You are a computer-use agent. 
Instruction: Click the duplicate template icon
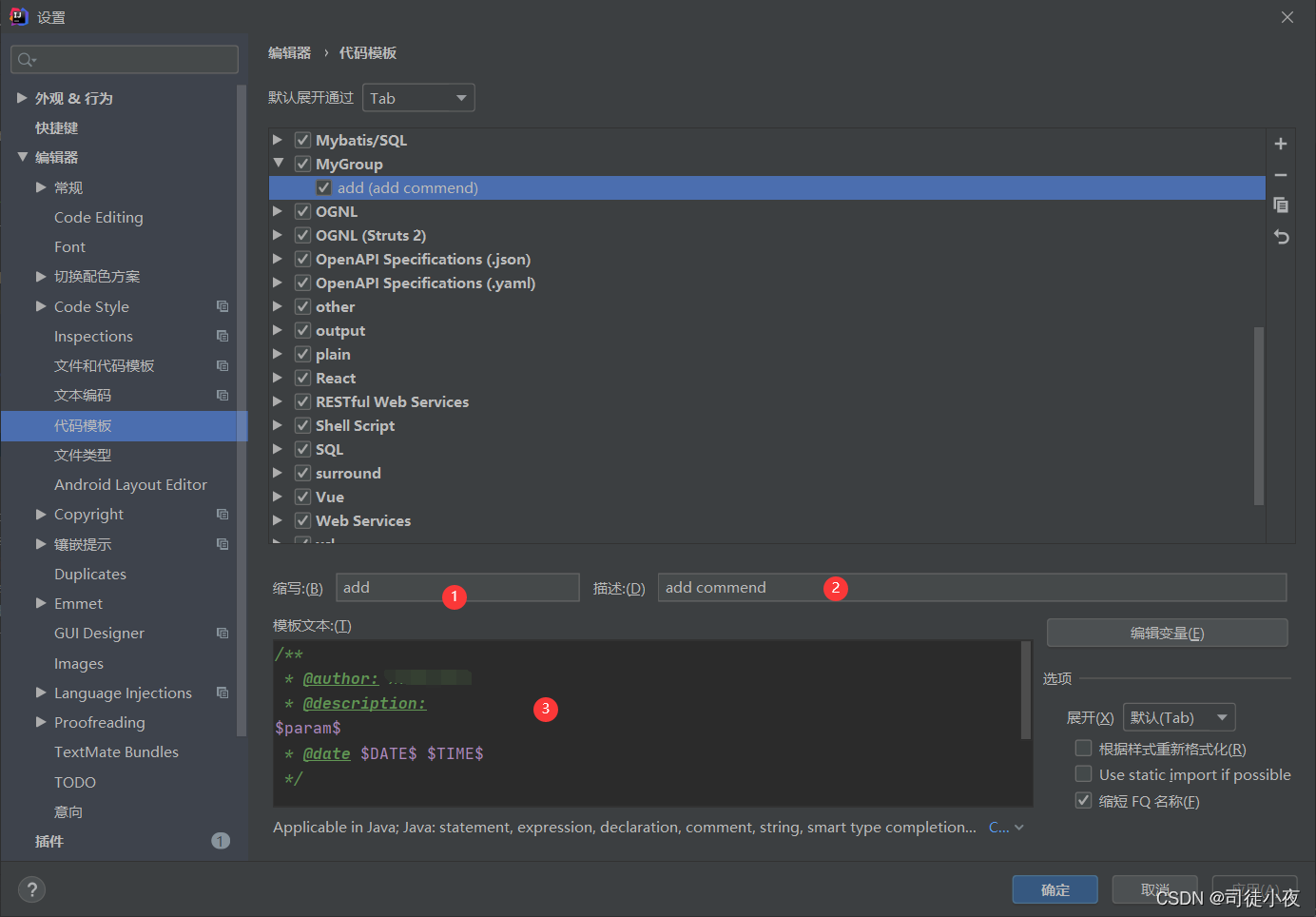(1281, 205)
